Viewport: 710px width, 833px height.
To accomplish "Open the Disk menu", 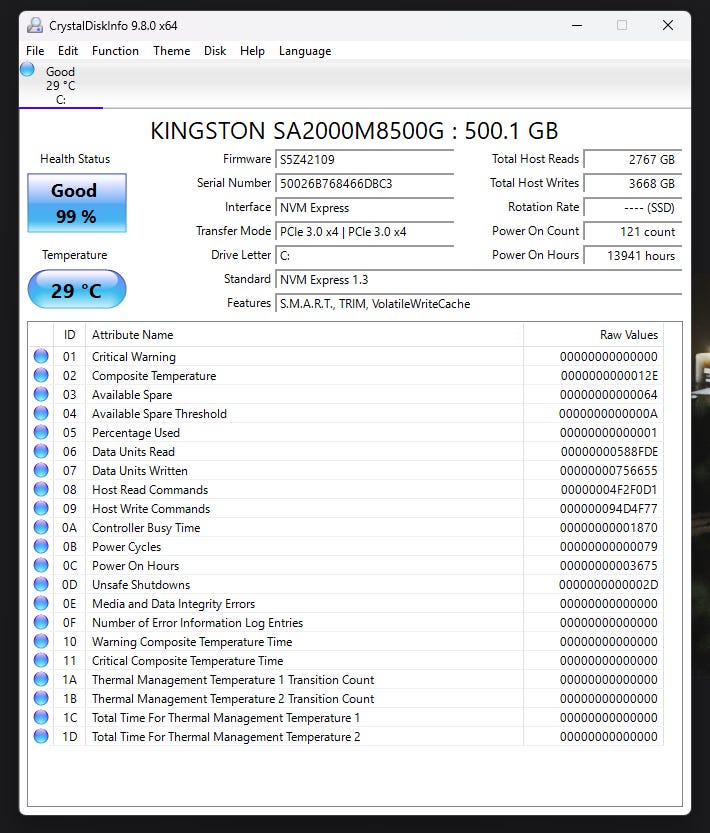I will click(x=215, y=50).
